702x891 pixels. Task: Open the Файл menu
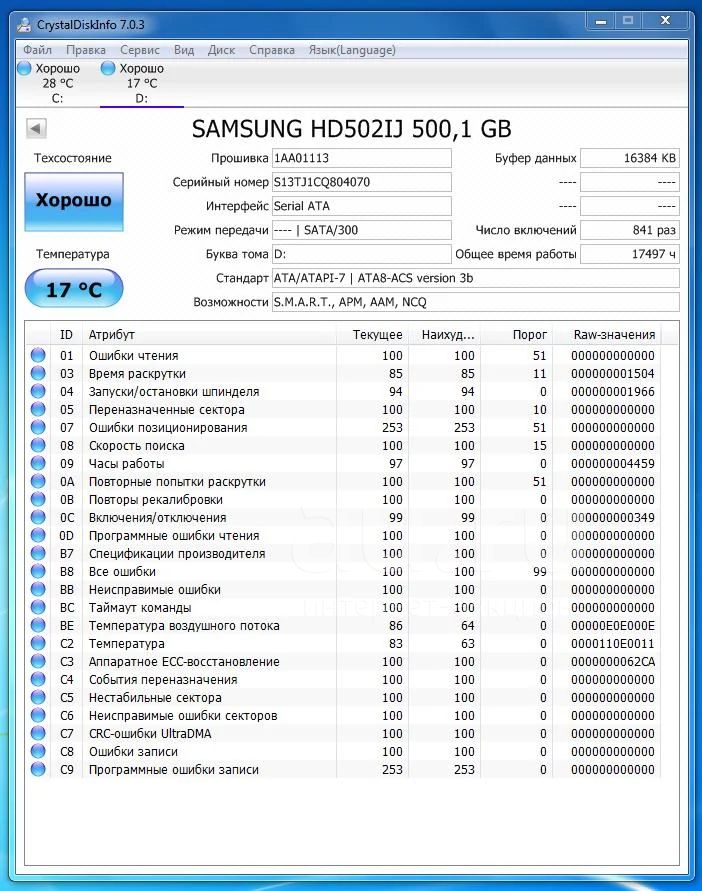[x=37, y=50]
